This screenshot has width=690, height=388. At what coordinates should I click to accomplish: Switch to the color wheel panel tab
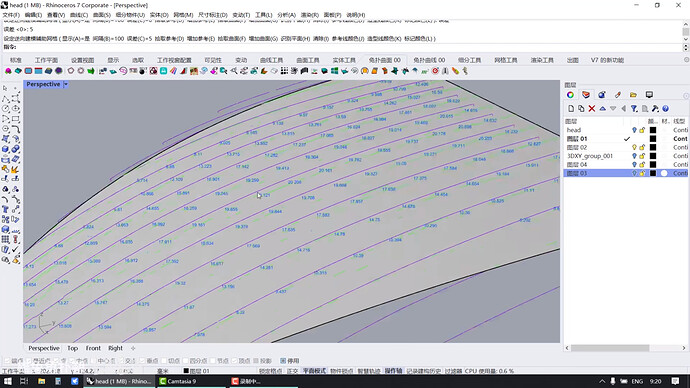570,95
